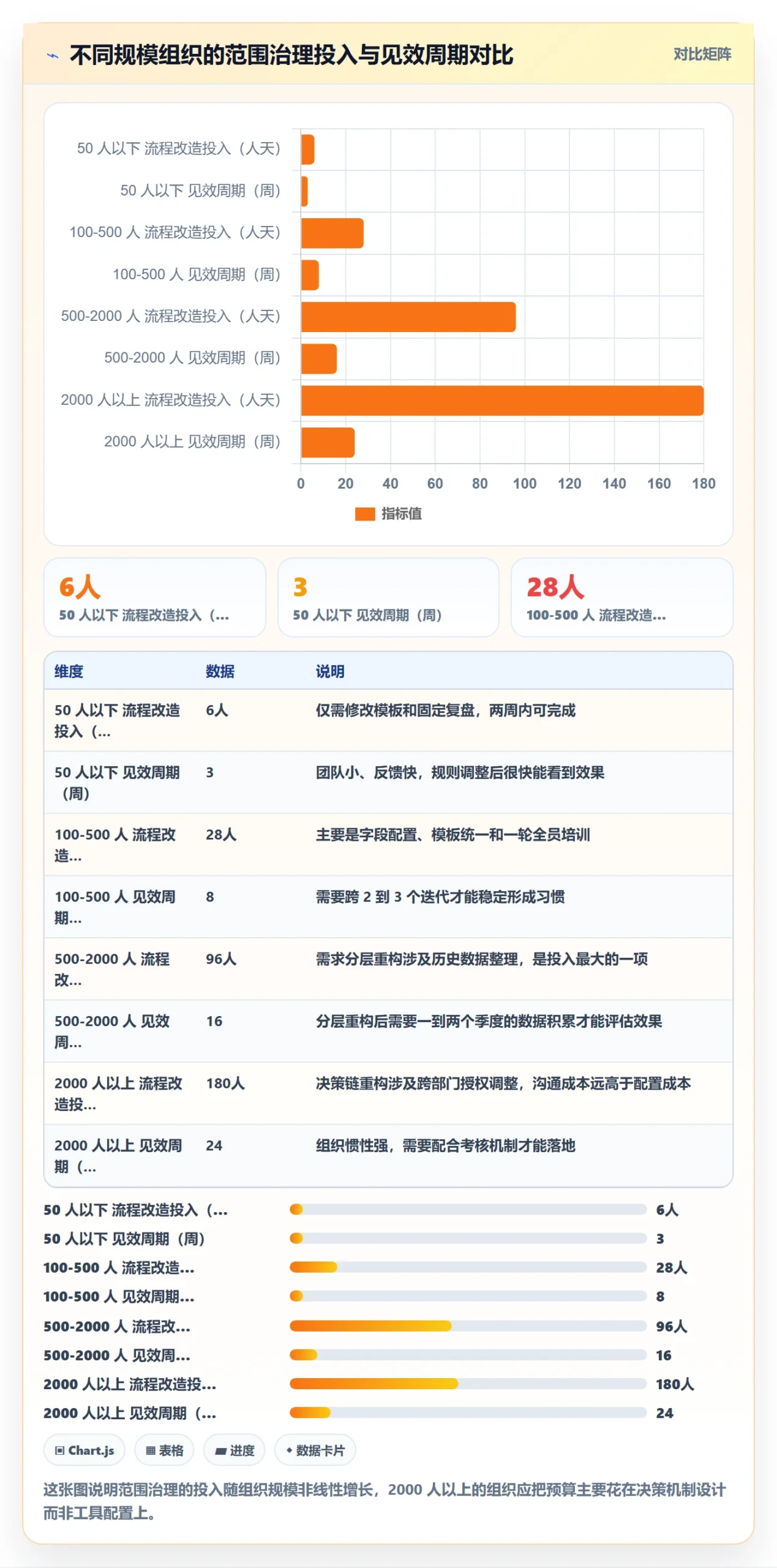Screen dimensions: 777x1568
Task: Select the 6人 data card
Action: tap(155, 597)
